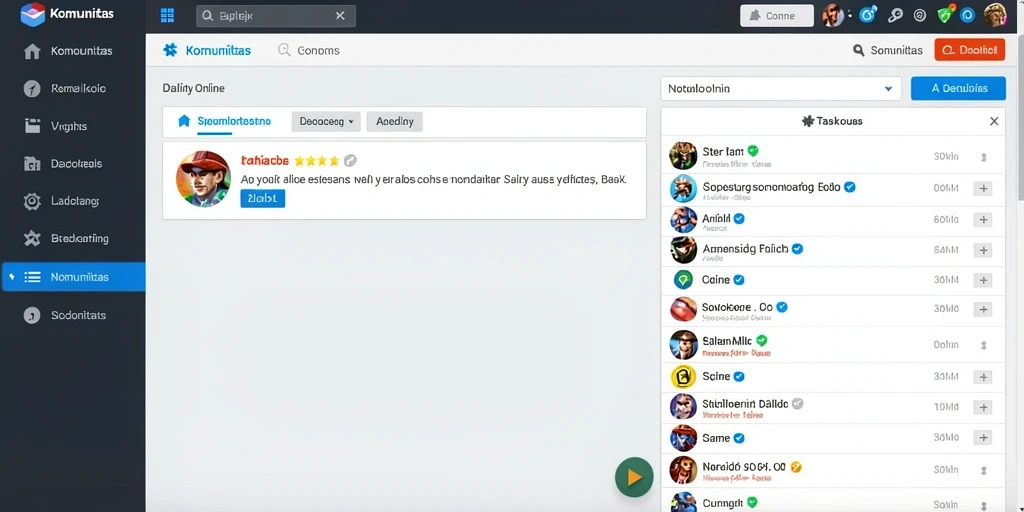Click the blue A Oenulpias button
Viewport: 1024px width, 512px height.
(958, 88)
